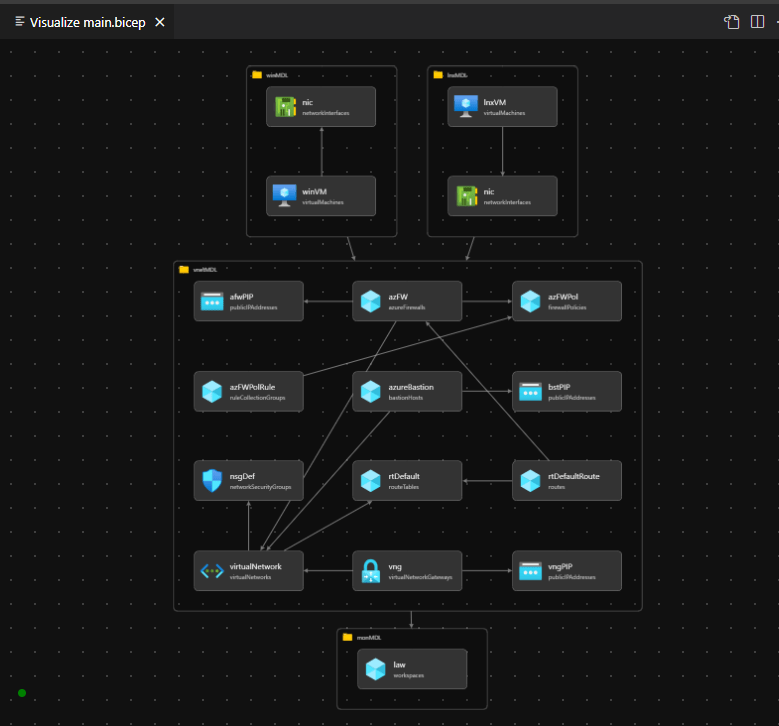Click the nic icon inside lnxMDL module

pos(464,196)
